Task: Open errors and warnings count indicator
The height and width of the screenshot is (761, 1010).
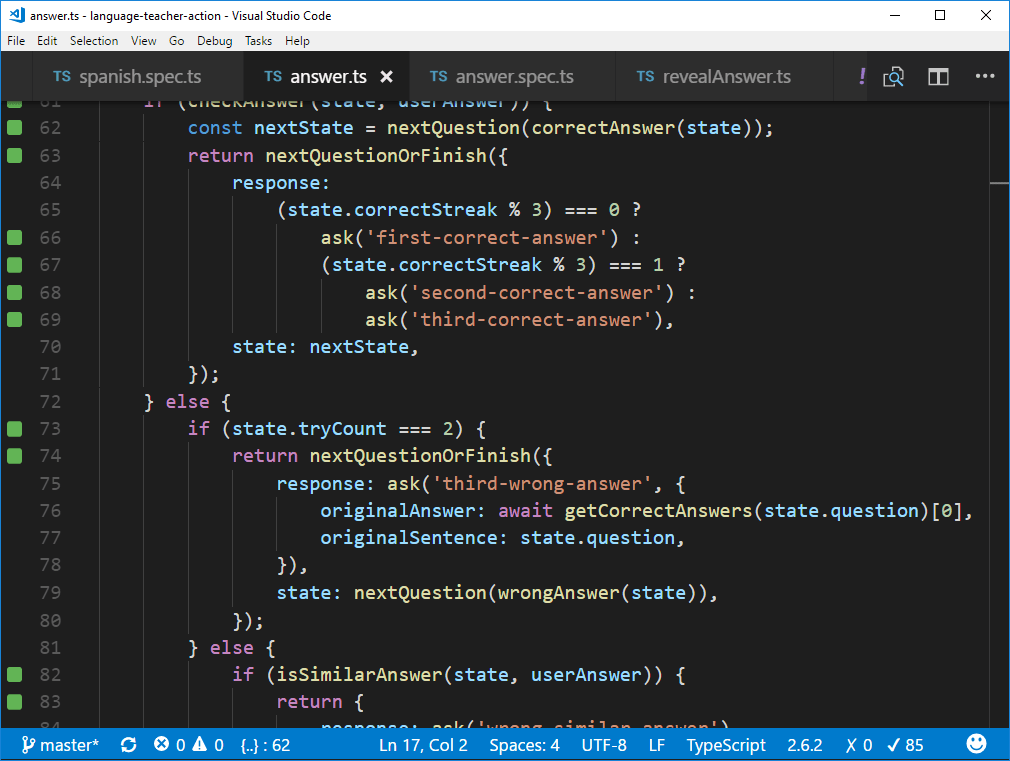Action: point(188,745)
